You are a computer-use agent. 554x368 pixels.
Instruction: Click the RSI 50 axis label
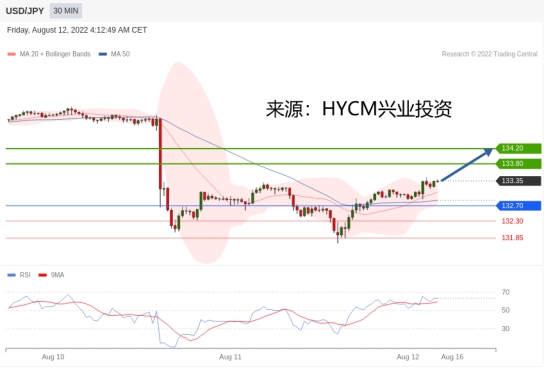(x=506, y=310)
